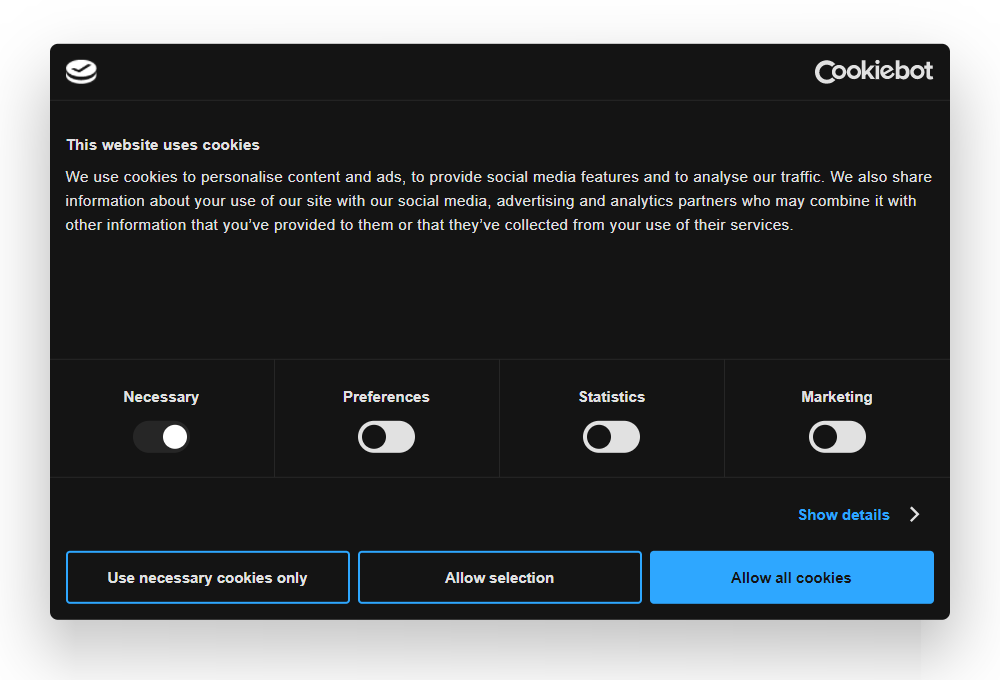1000x680 pixels.
Task: Turn on the Statistics cookies toggle
Action: [x=612, y=437]
